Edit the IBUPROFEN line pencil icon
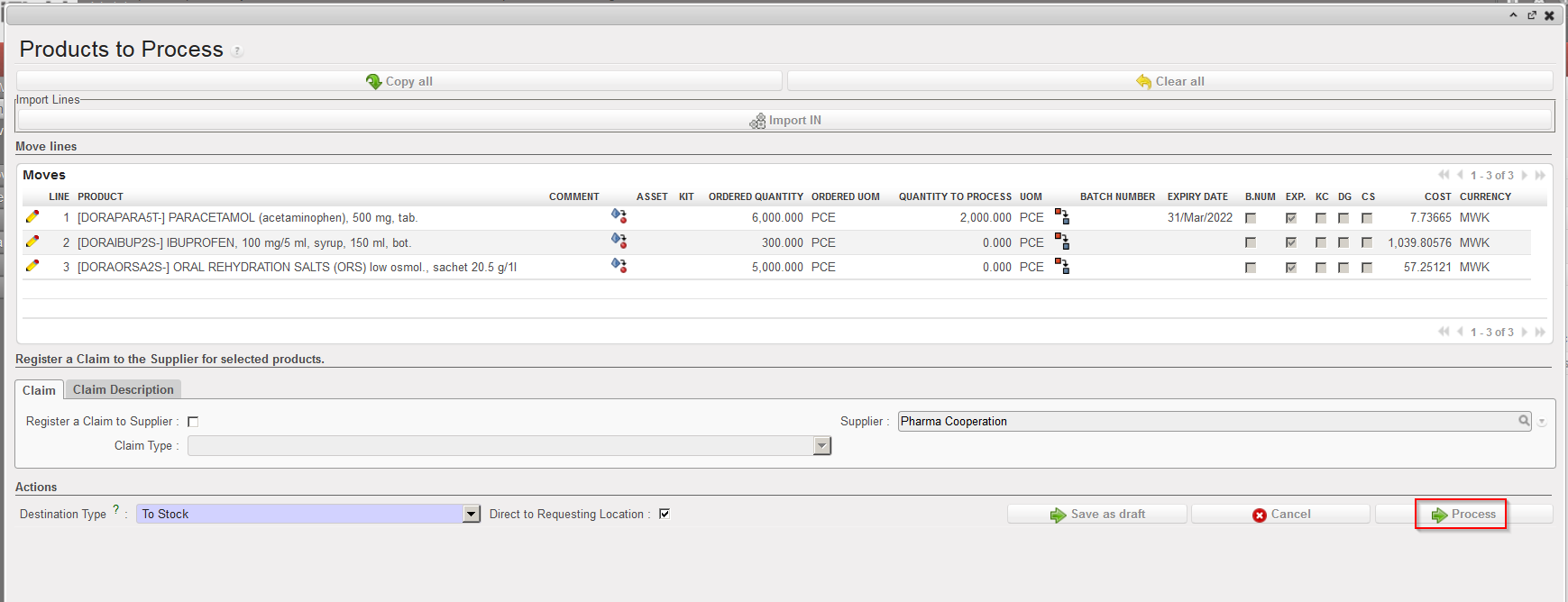The height and width of the screenshot is (602, 1568). (32, 242)
